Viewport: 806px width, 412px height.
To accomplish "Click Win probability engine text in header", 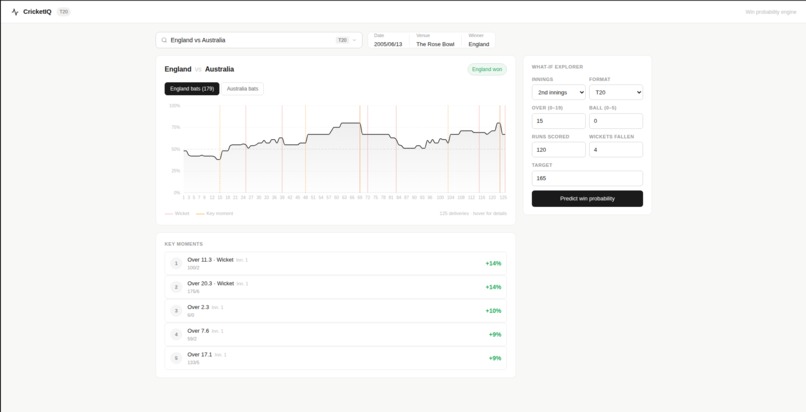I will click(x=771, y=12).
